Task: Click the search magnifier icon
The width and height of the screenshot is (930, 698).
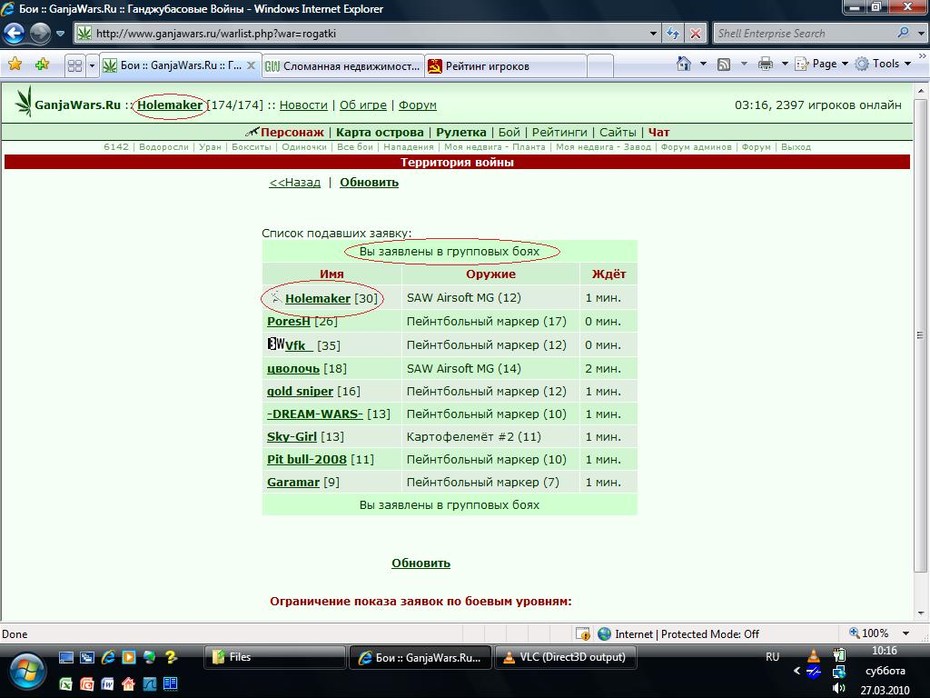Action: pyautogui.click(x=903, y=33)
